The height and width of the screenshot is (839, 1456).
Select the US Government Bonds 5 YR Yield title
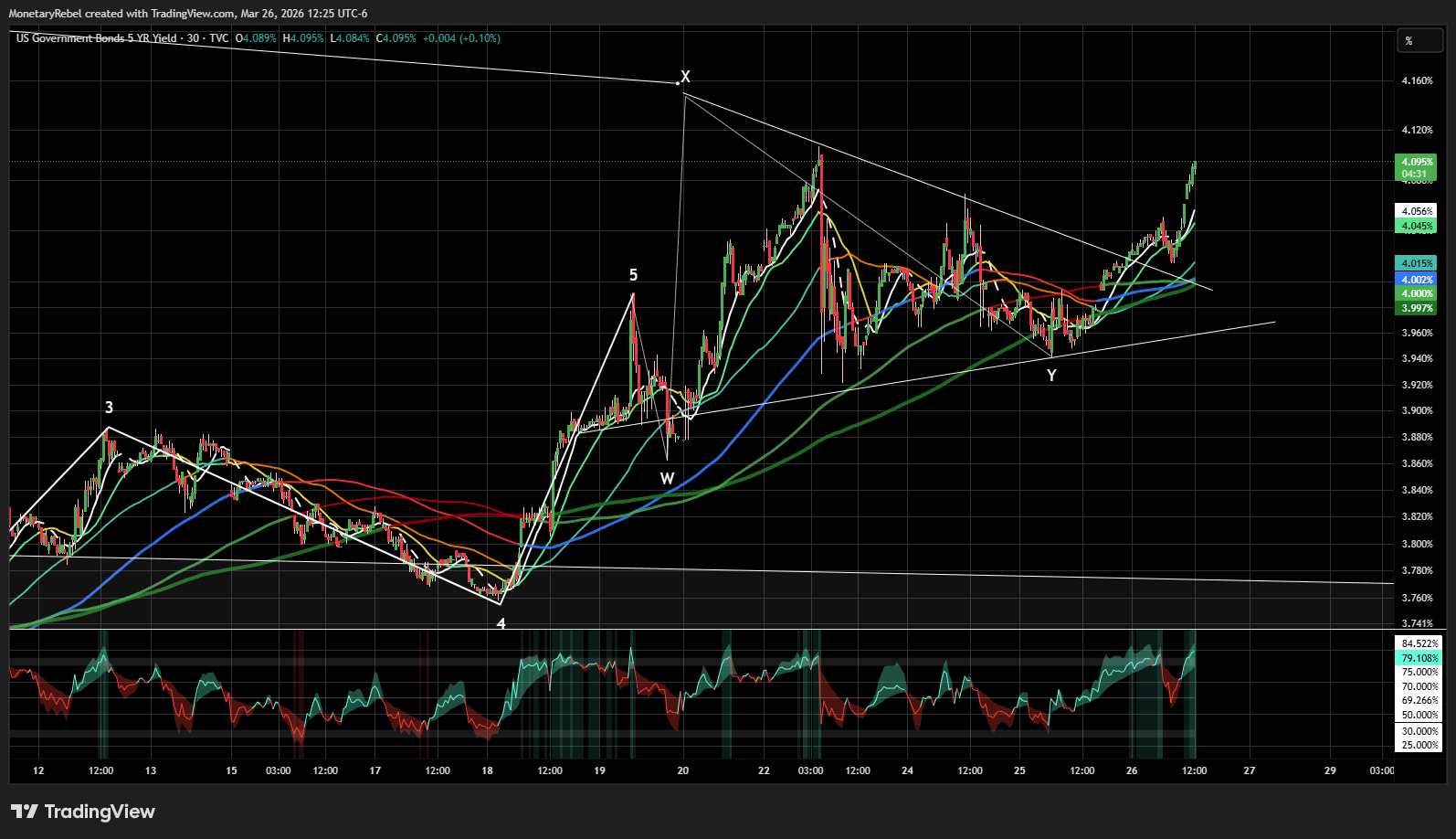tap(96, 38)
